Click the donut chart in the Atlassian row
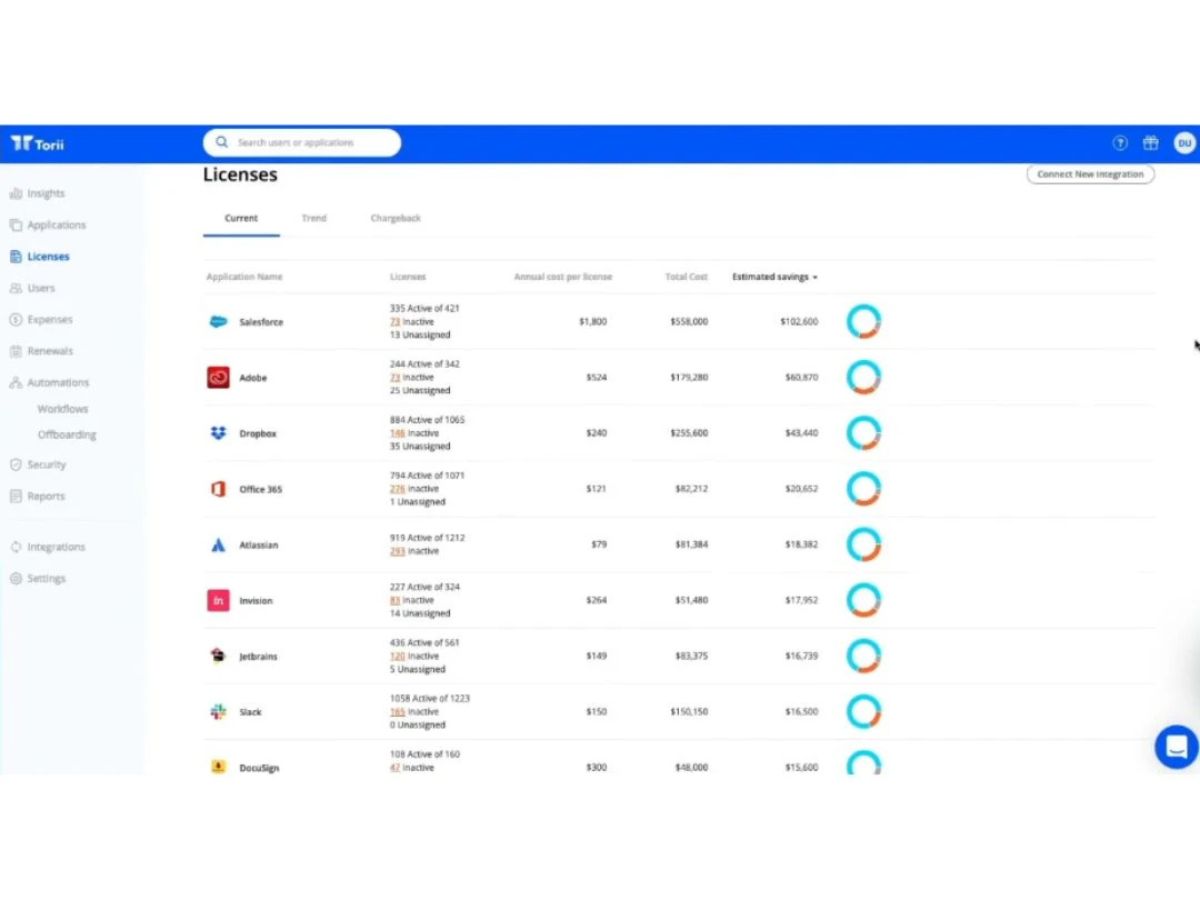Image resolution: width=1200 pixels, height=900 pixels. tap(864, 545)
